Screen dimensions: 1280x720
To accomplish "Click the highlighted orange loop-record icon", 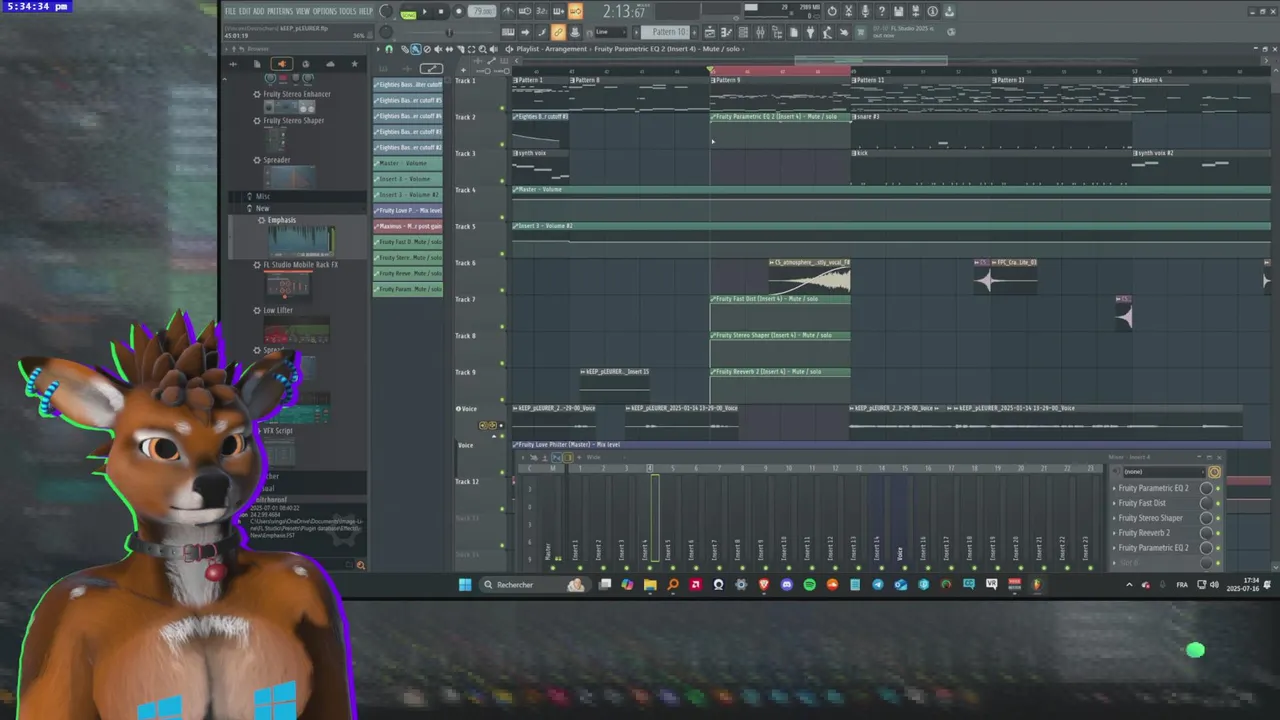I will point(575,12).
